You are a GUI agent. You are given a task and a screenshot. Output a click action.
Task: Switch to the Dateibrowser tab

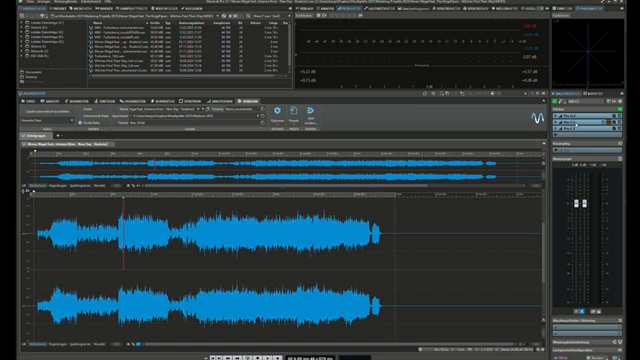pos(33,8)
